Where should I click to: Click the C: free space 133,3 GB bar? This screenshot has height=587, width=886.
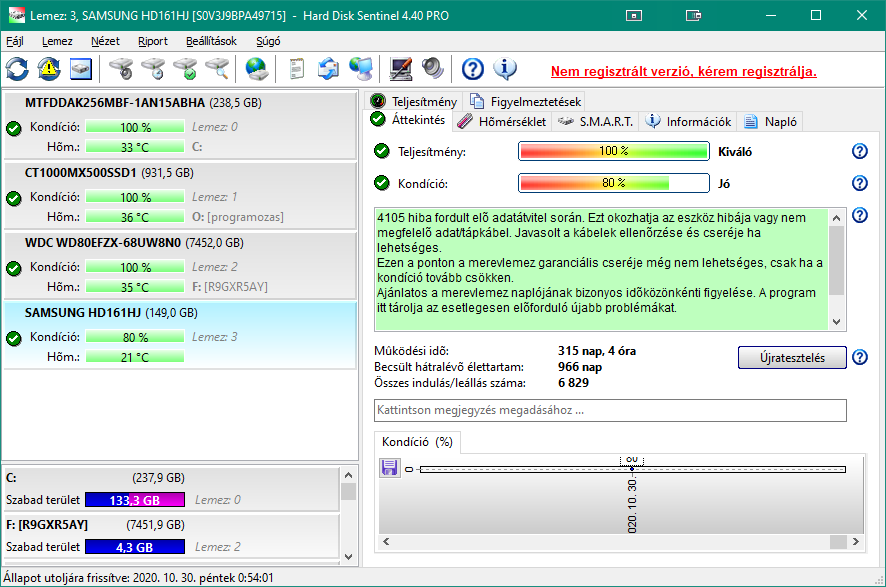click(x=134, y=500)
